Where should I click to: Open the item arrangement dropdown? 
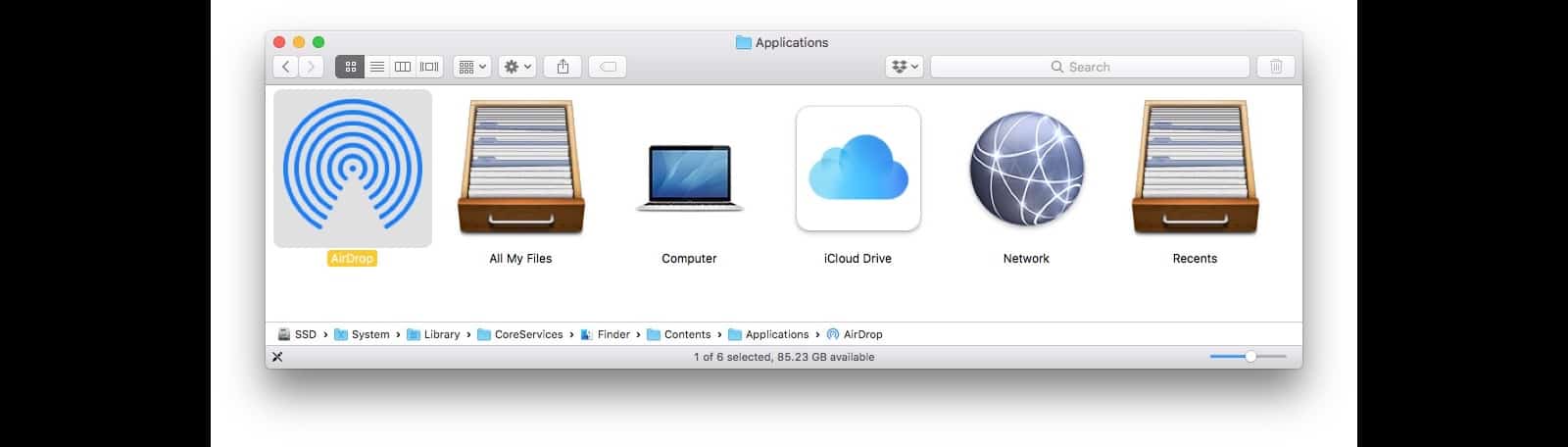point(472,67)
